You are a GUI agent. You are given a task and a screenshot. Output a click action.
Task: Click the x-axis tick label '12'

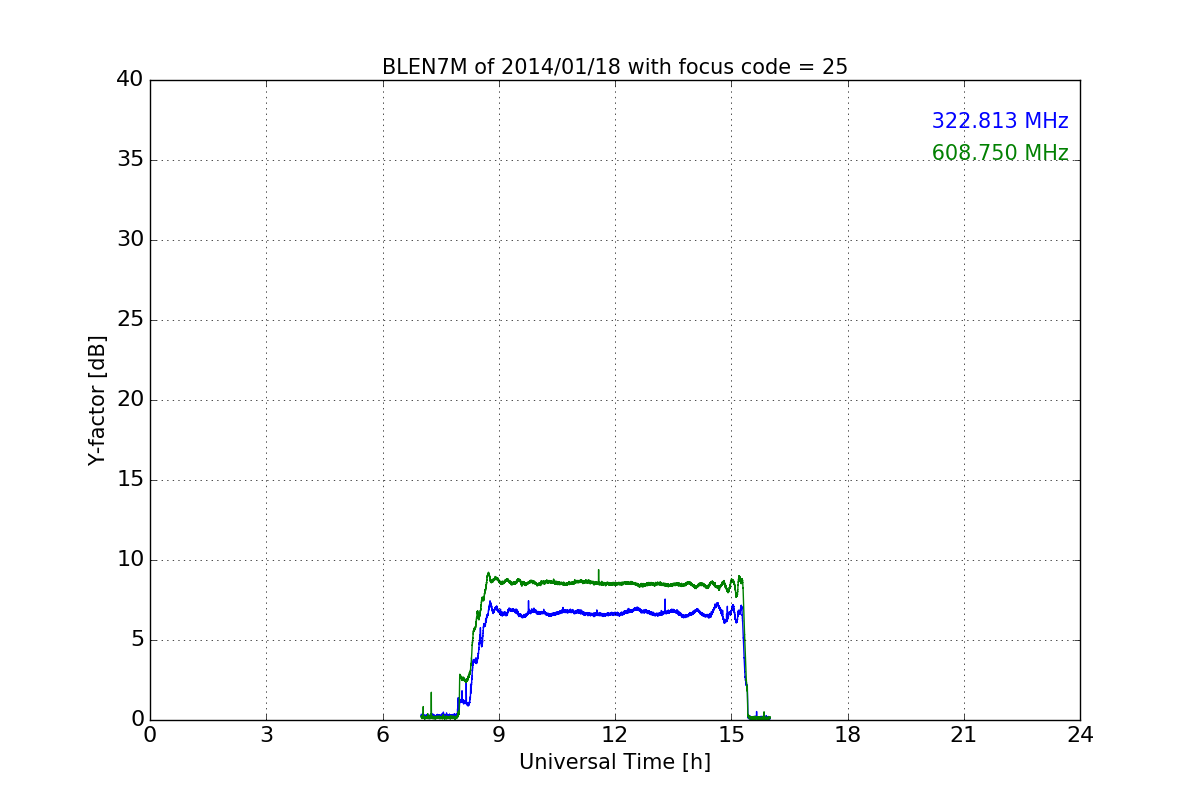click(x=615, y=734)
